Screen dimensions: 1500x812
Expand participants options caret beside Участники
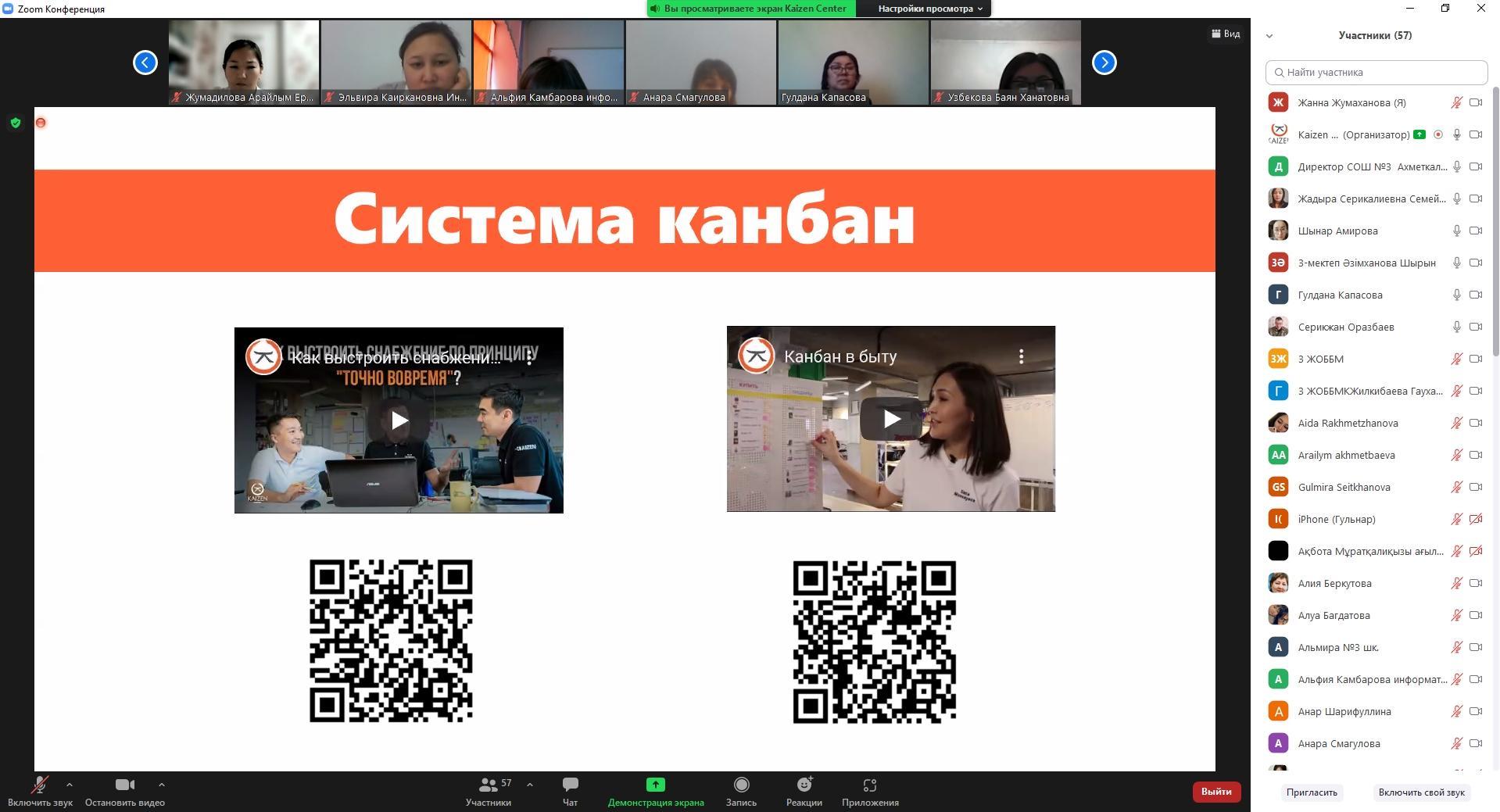530,784
